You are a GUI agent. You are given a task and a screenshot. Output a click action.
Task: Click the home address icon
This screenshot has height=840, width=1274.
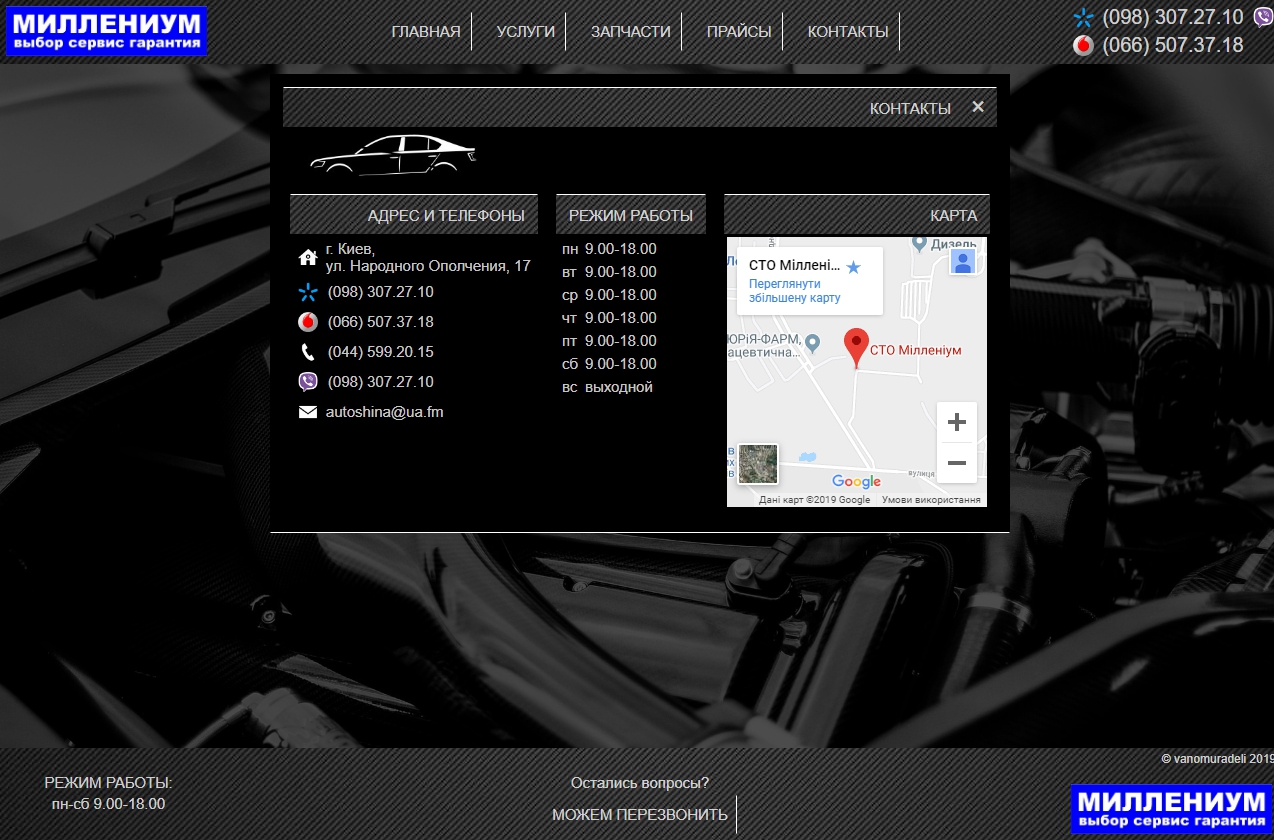(308, 258)
